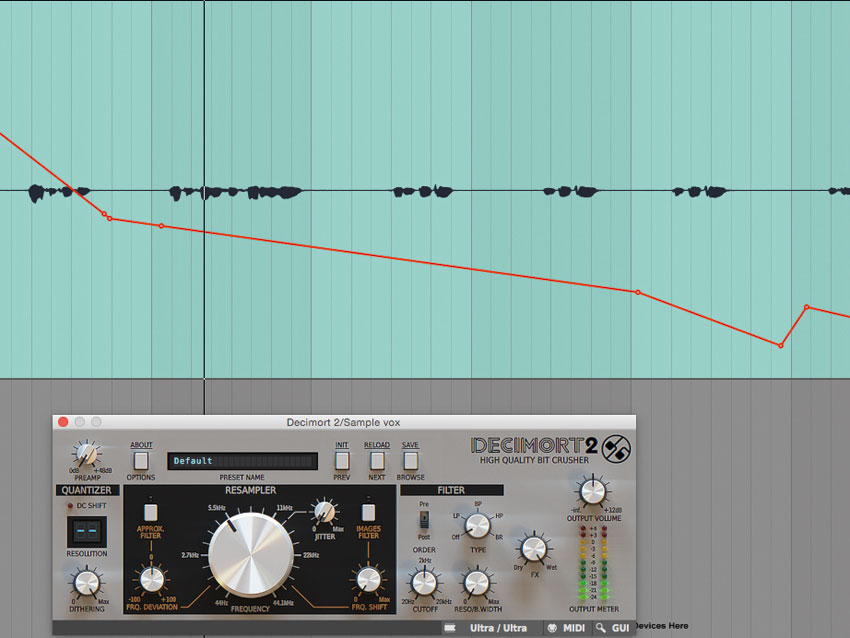Viewport: 850px width, 638px height.
Task: Click the Output Meter LED display
Action: tap(594, 563)
